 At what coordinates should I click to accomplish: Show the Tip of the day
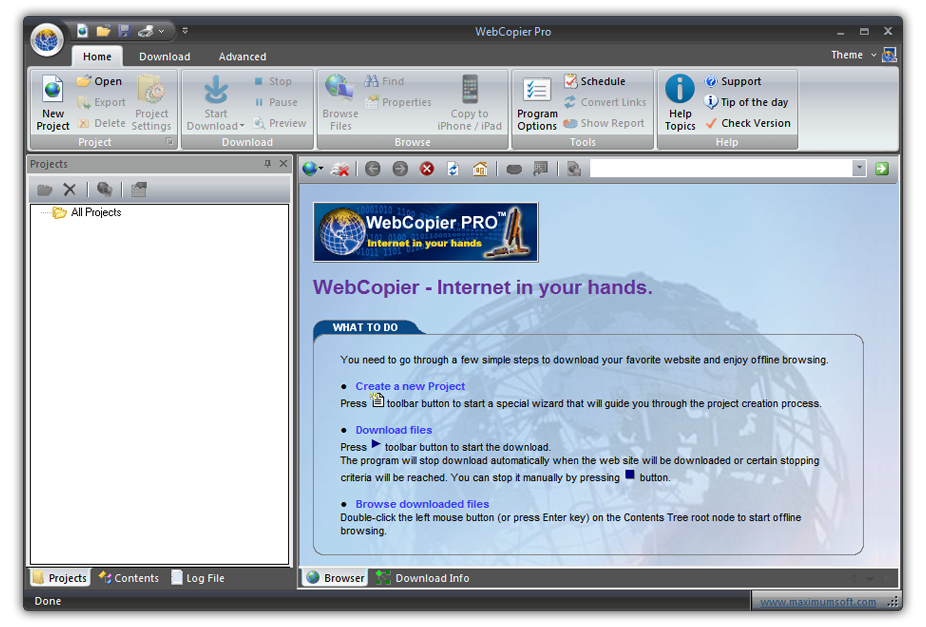point(746,102)
